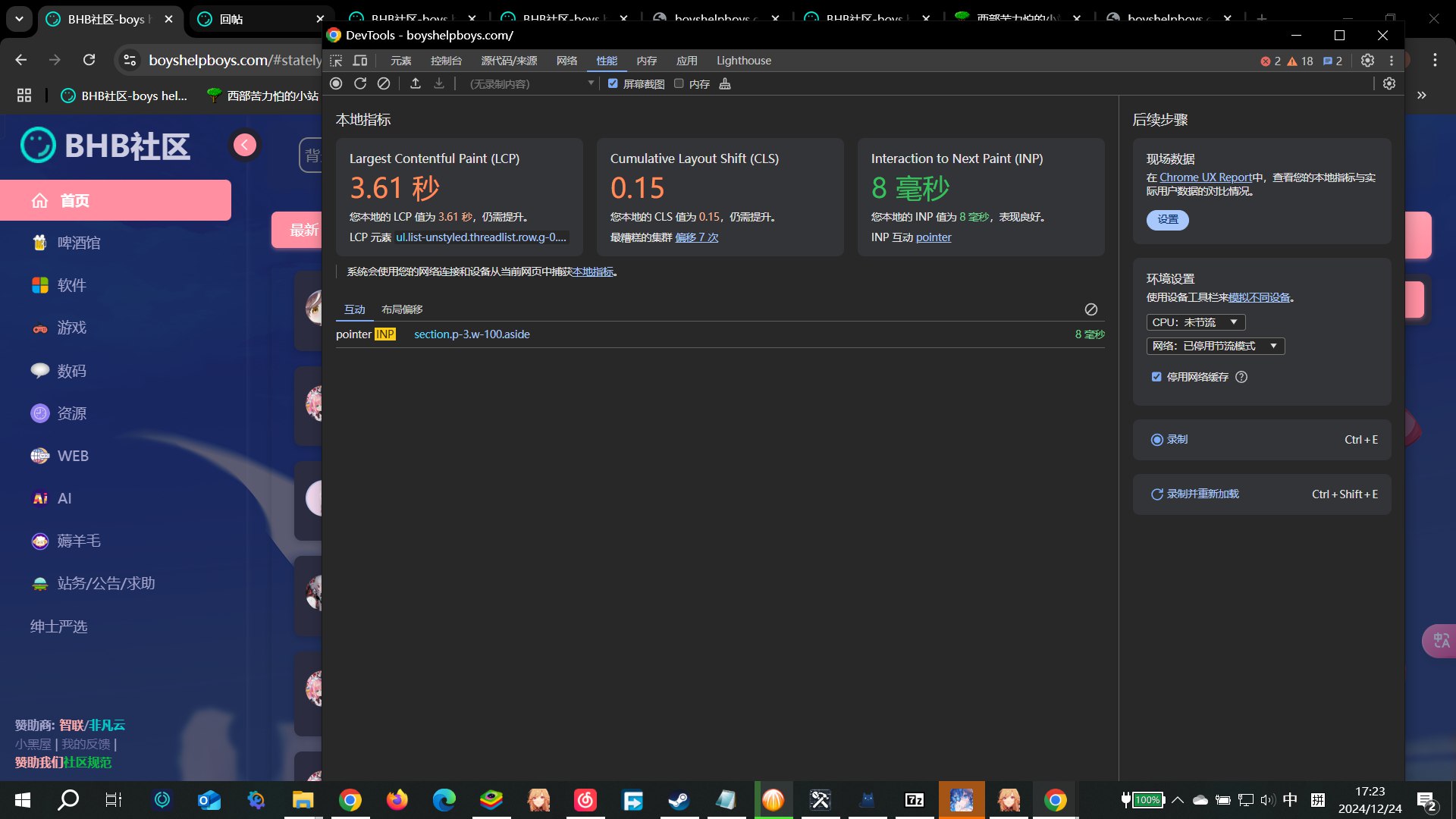The width and height of the screenshot is (1456, 819).
Task: Click section.p-3.w-100.aside in the interactions row
Action: coord(472,334)
